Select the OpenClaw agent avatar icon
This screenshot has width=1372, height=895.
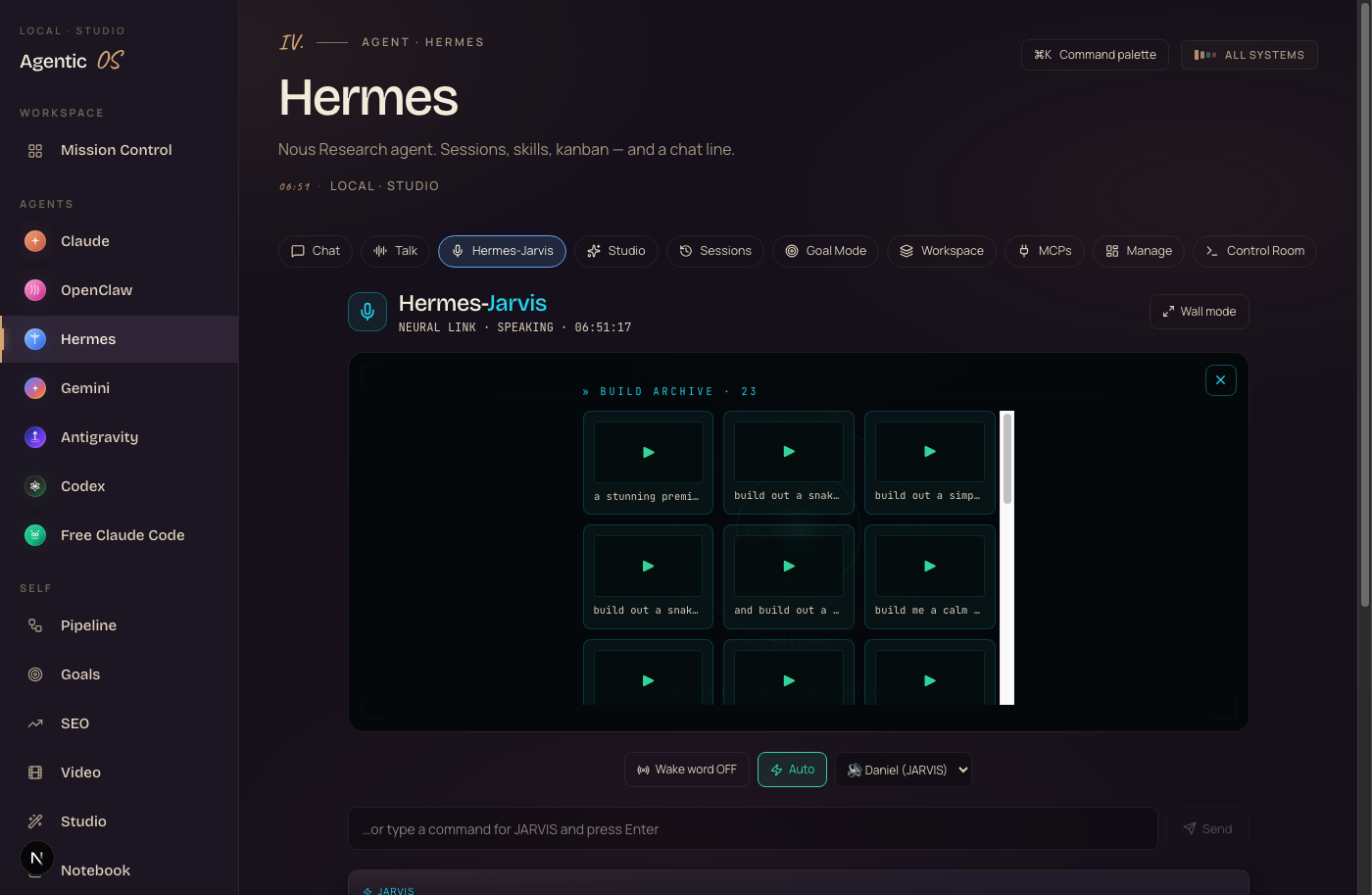point(35,290)
